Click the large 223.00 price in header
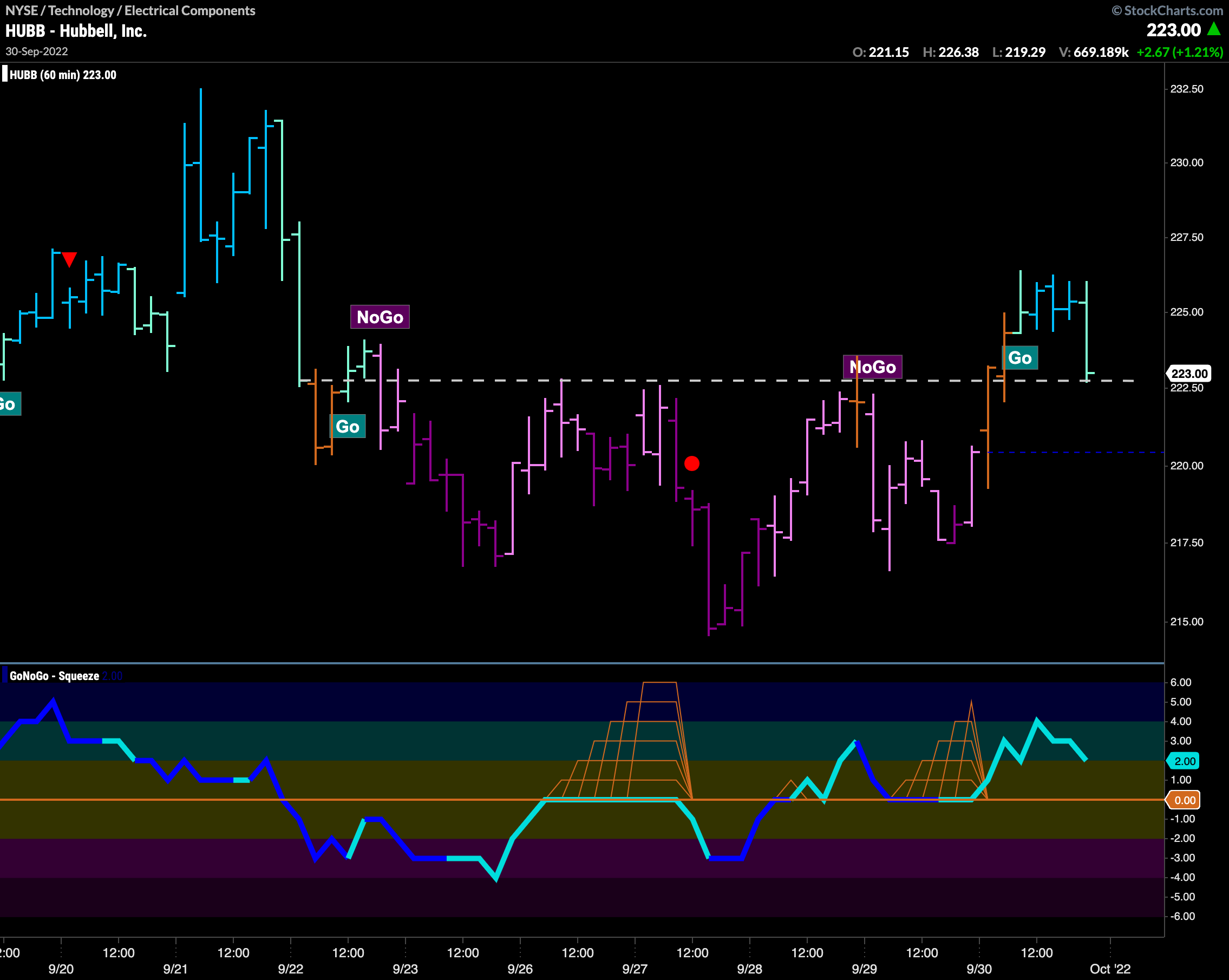 (1174, 30)
